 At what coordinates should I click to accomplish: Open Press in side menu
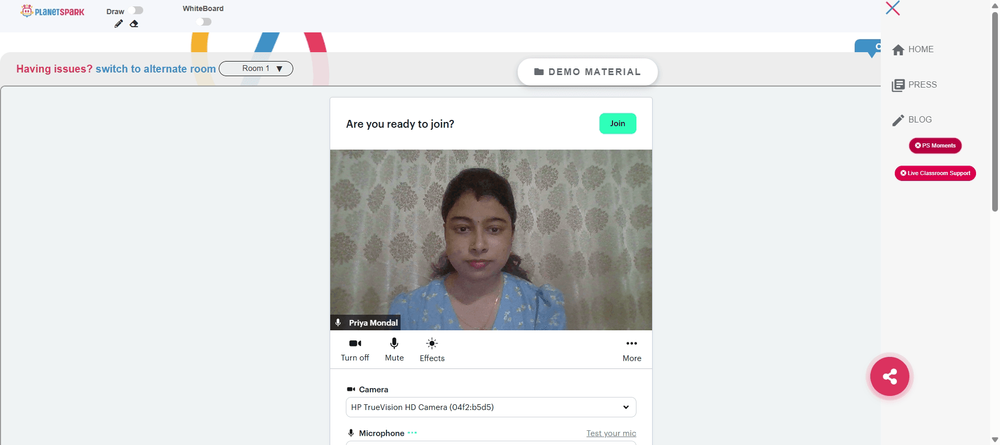pyautogui.click(x=915, y=85)
